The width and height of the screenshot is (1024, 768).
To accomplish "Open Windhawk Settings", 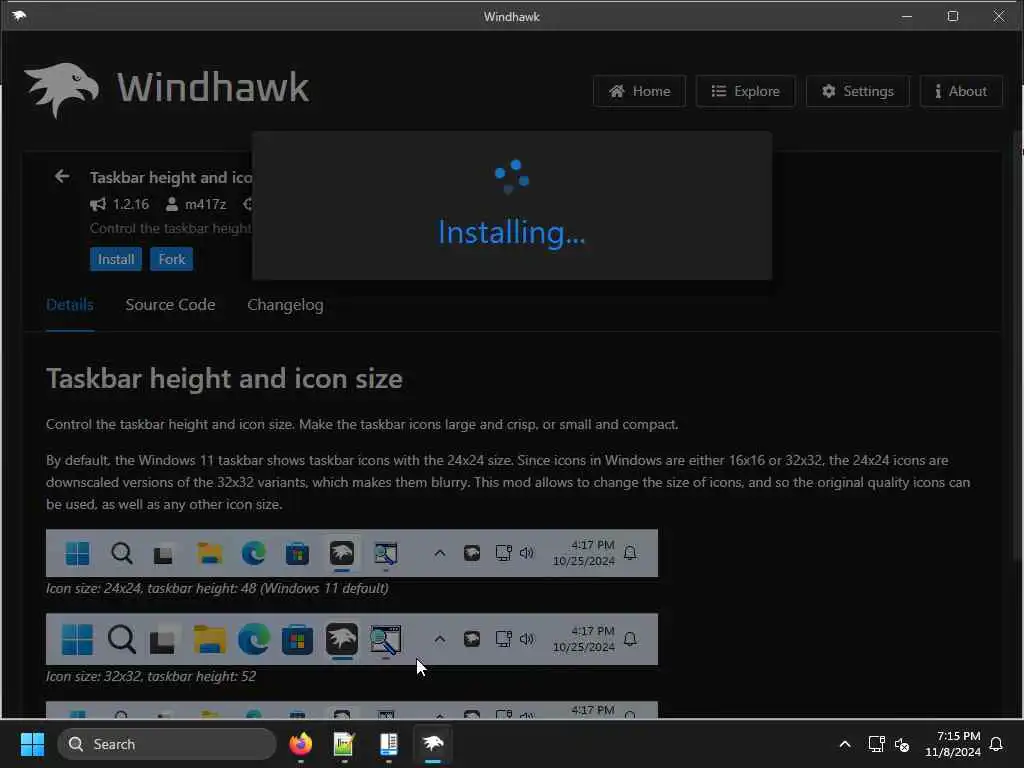I will [857, 91].
